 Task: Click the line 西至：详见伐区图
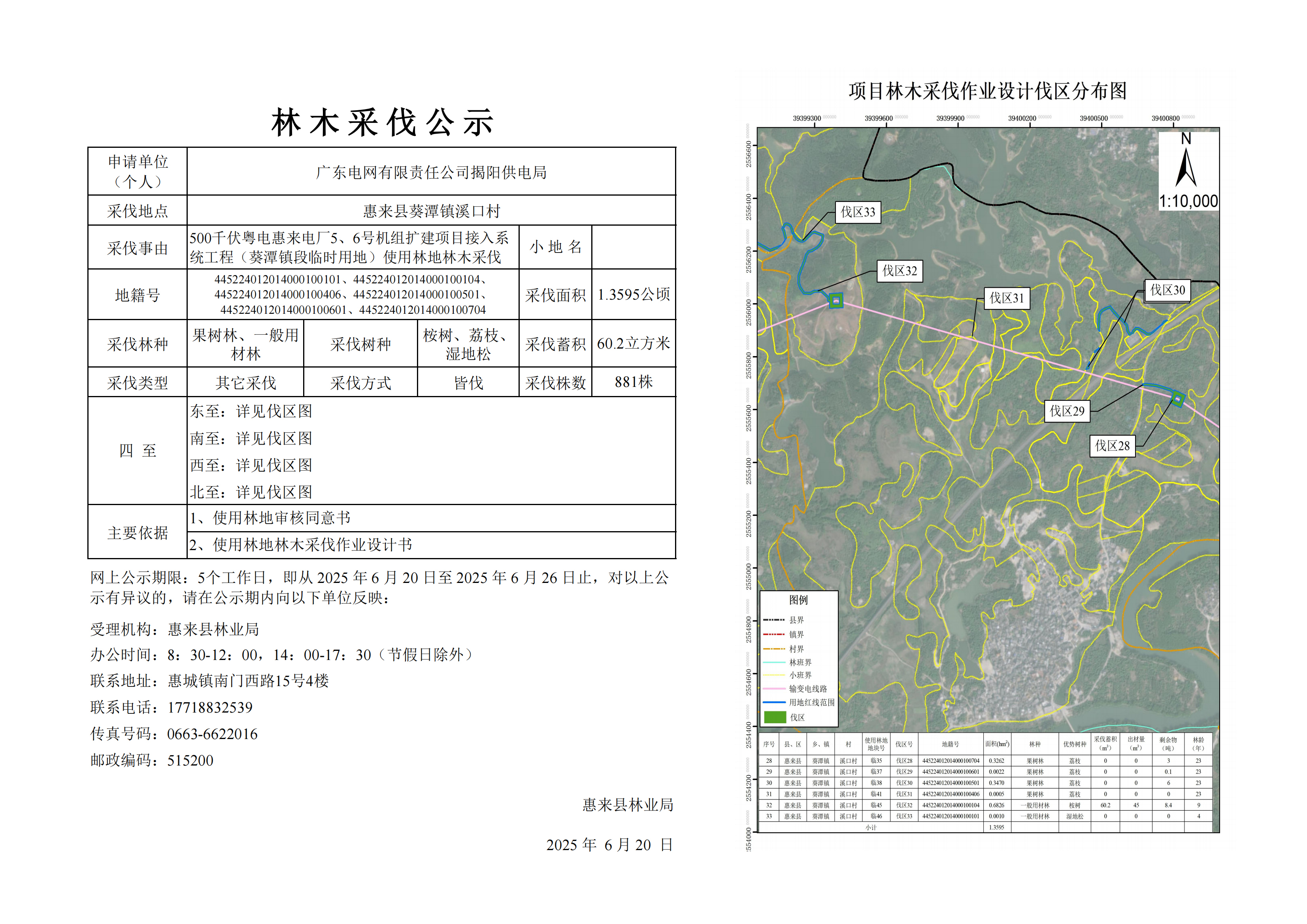pyautogui.click(x=251, y=465)
